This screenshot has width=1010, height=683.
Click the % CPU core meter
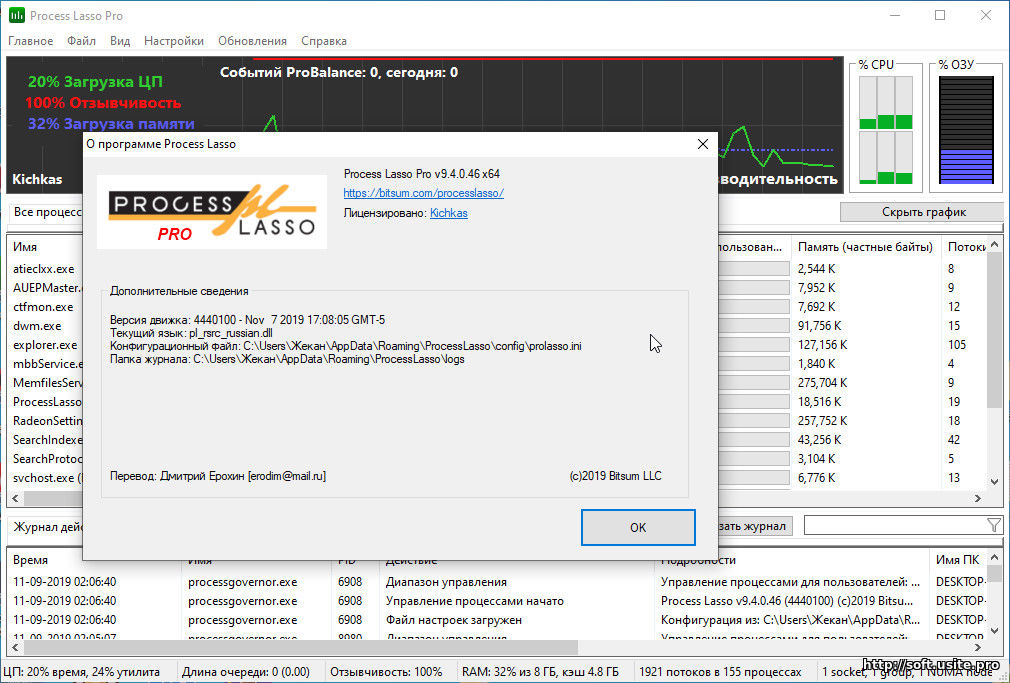[886, 130]
